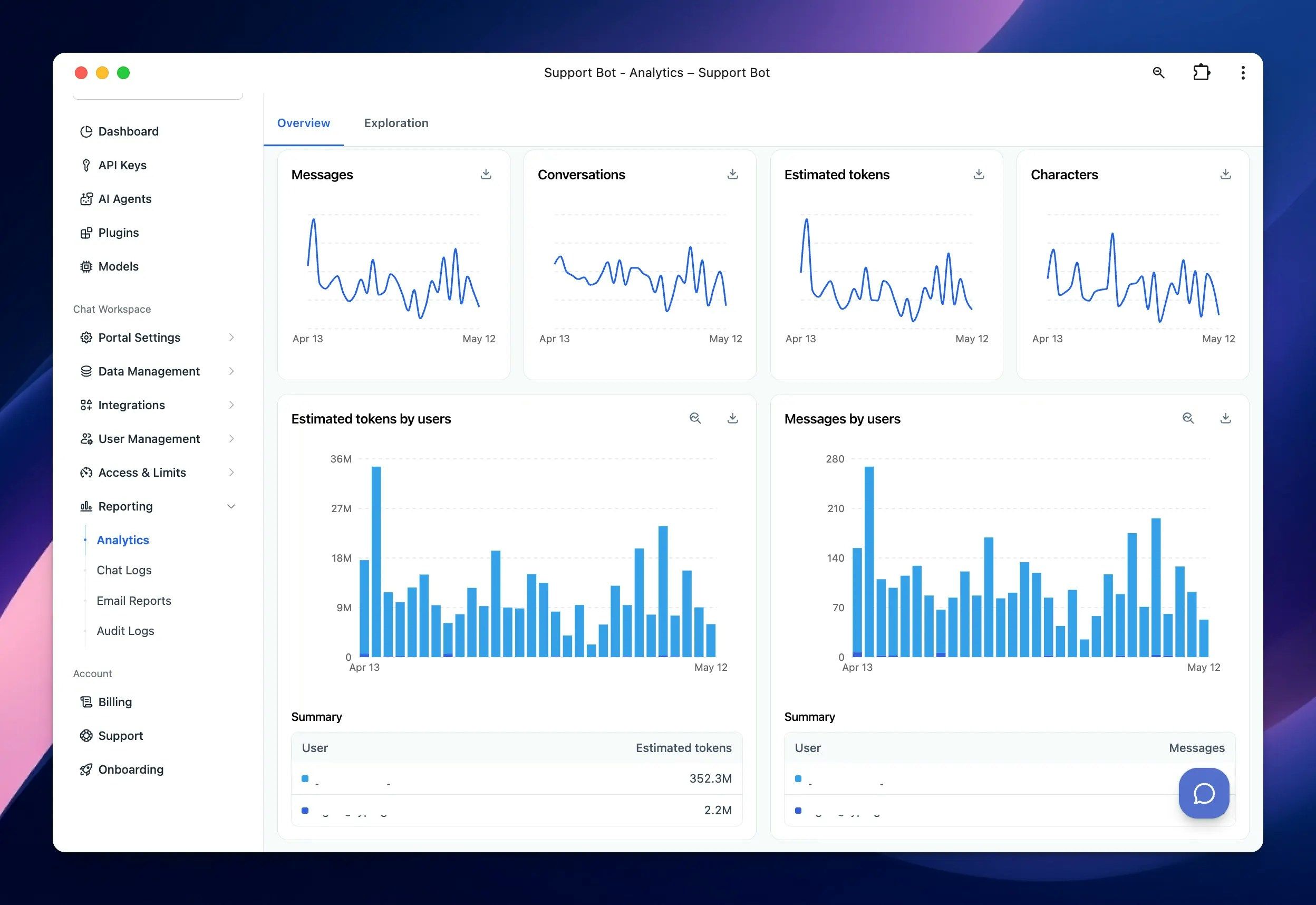Zoom into Messages by users chart

(1188, 418)
